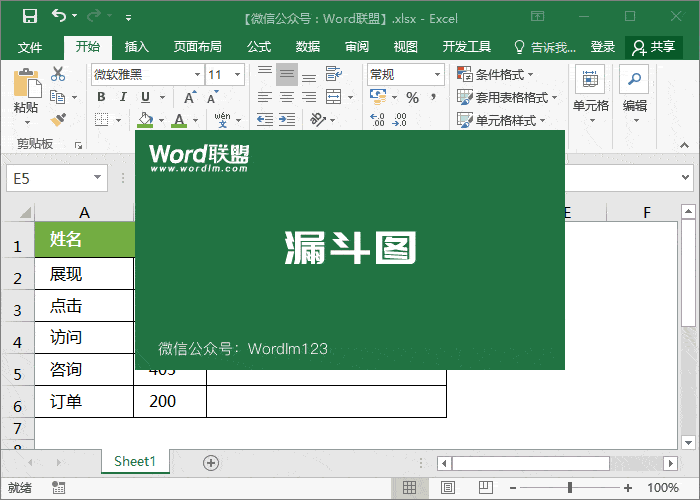Apply comma thousands separator style
This screenshot has height=500, width=700.
coord(433,97)
